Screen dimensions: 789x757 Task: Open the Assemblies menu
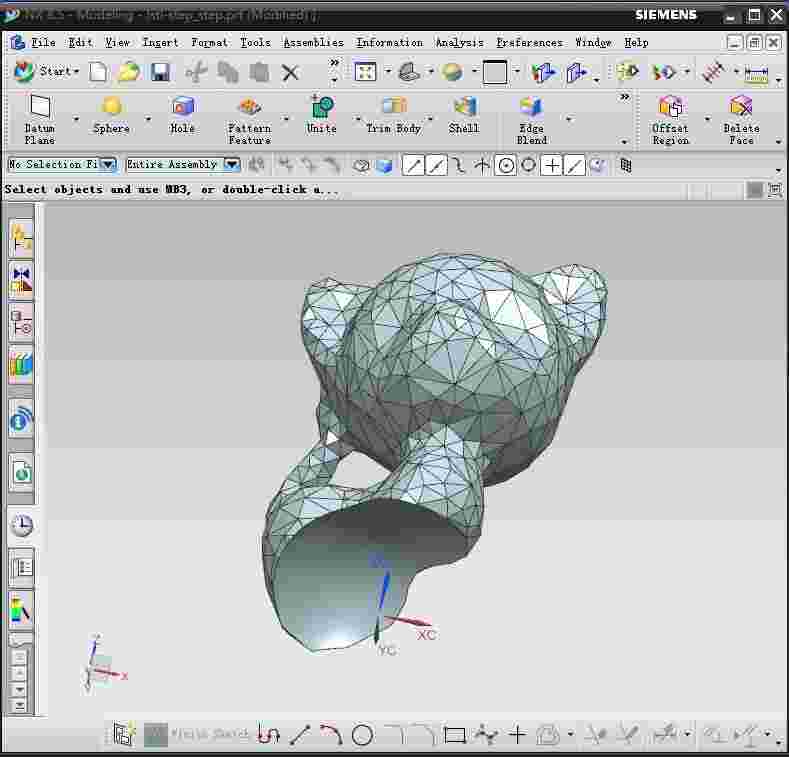coord(313,42)
